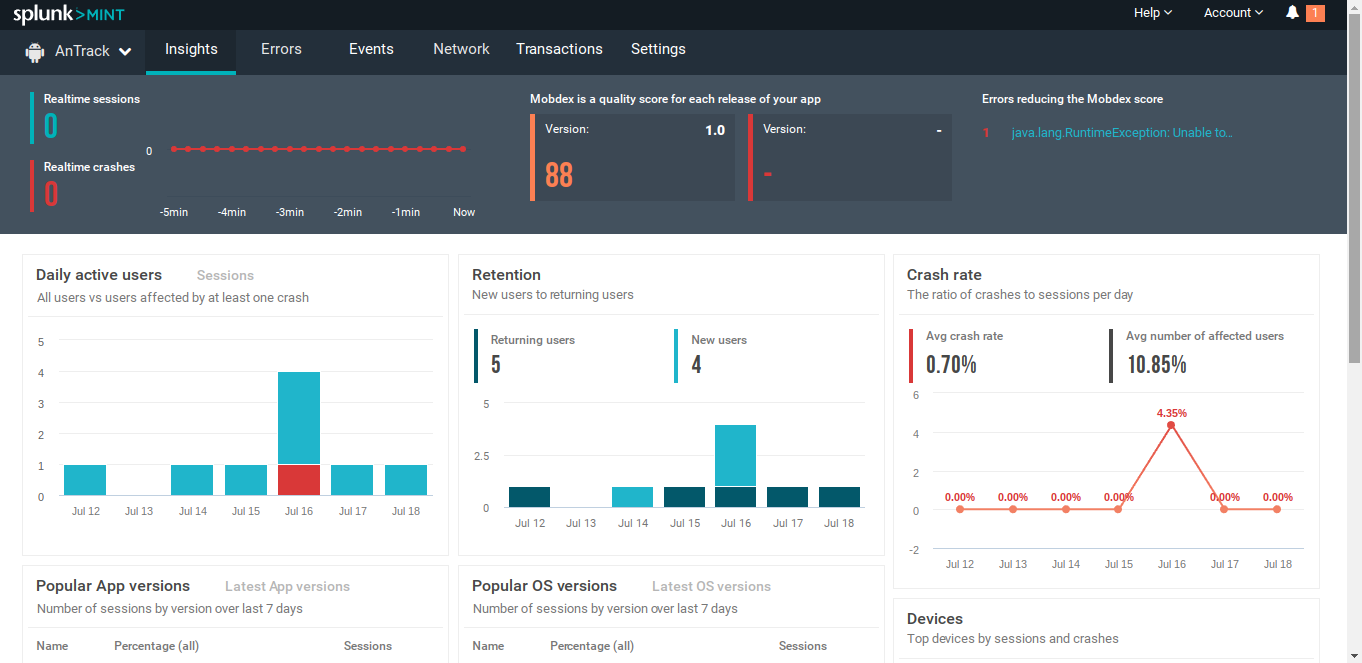Expand the AnTrack app selector dropdown
The height and width of the screenshot is (663, 1362).
click(125, 52)
